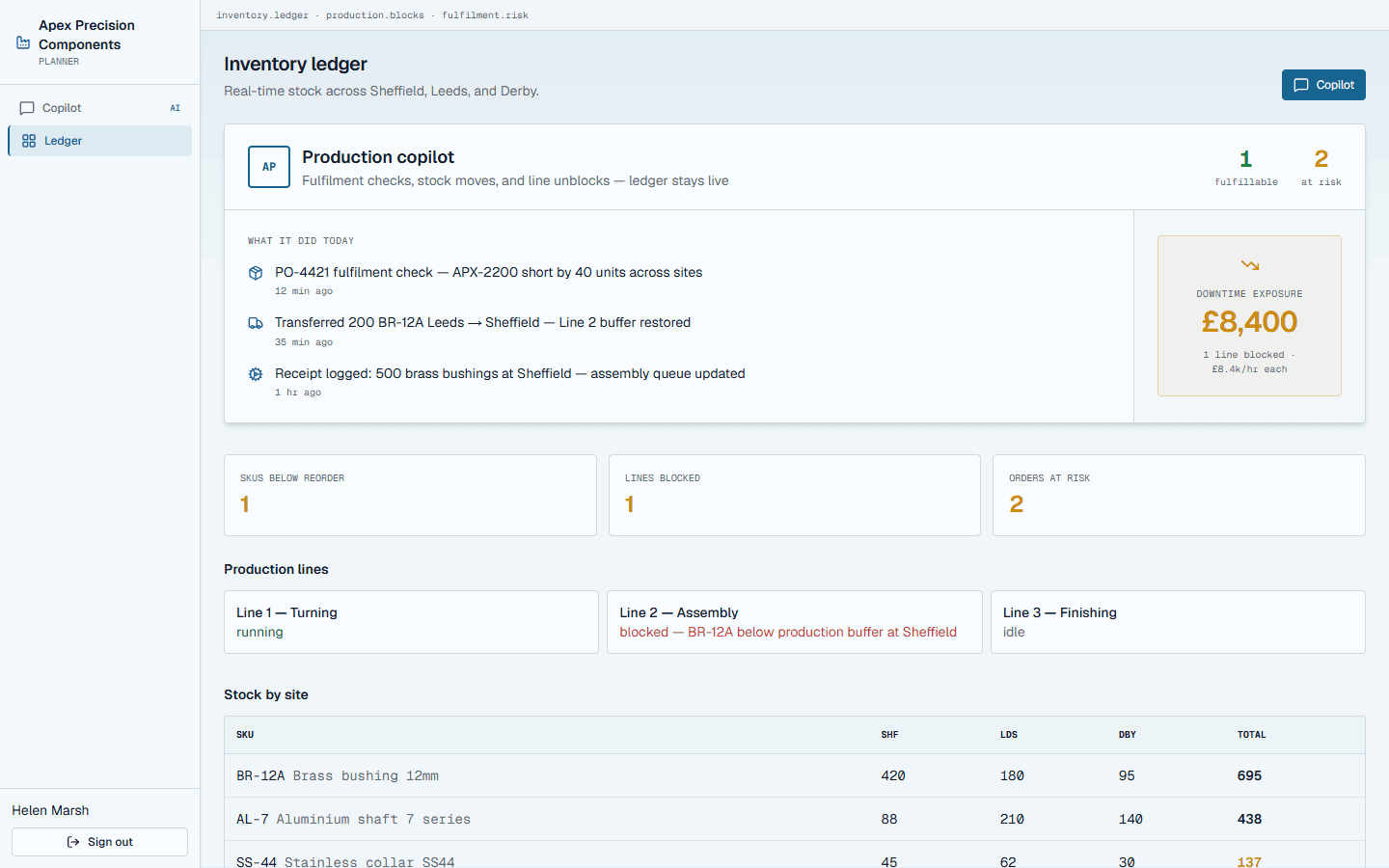Click the BR-12A Leeds stock value 180
The height and width of the screenshot is (868, 1389).
[x=1012, y=775]
